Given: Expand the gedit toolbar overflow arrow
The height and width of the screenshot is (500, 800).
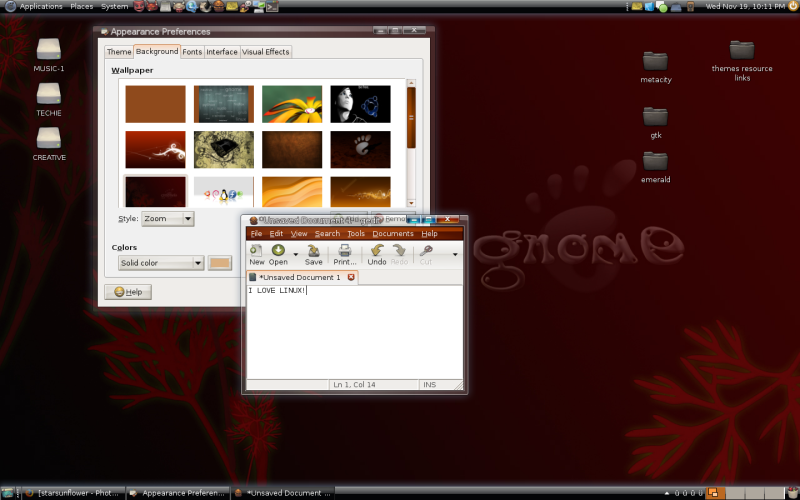Looking at the screenshot, I should tap(456, 254).
